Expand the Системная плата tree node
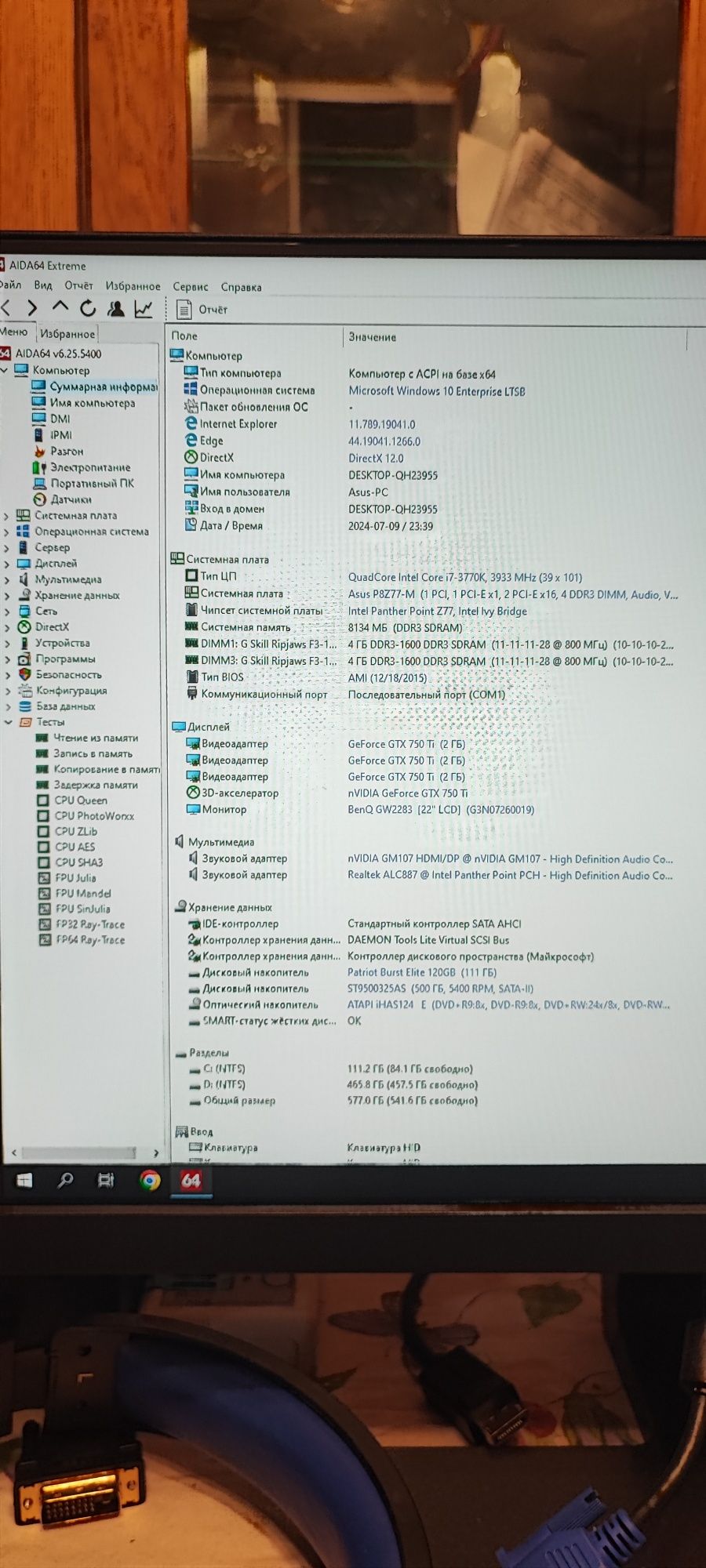The width and height of the screenshot is (706, 1568). coord(6,516)
